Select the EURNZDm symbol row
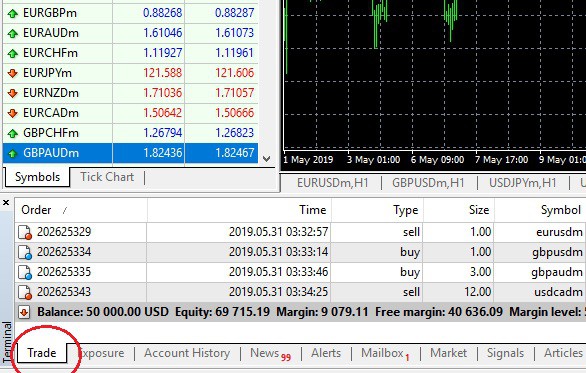 point(130,93)
